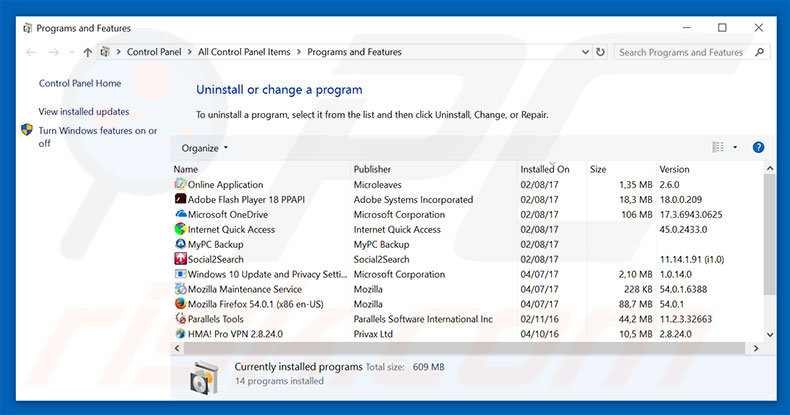Viewport: 790px width, 415px height.
Task: Open the Organize dropdown menu
Action: pos(205,148)
